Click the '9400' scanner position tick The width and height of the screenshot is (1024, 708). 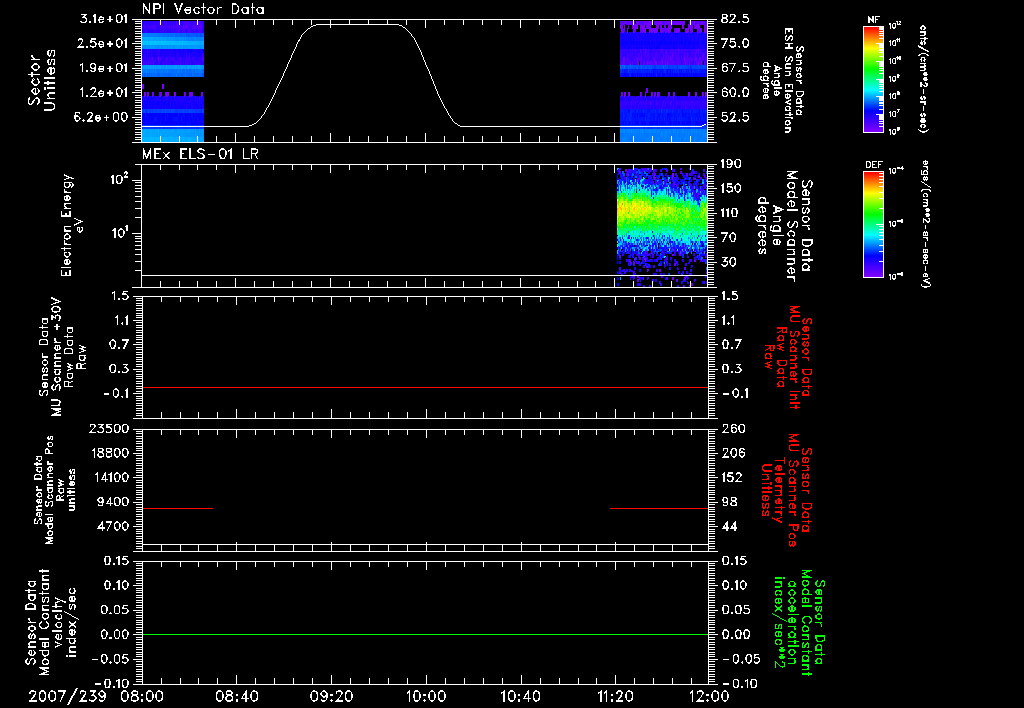(114, 502)
